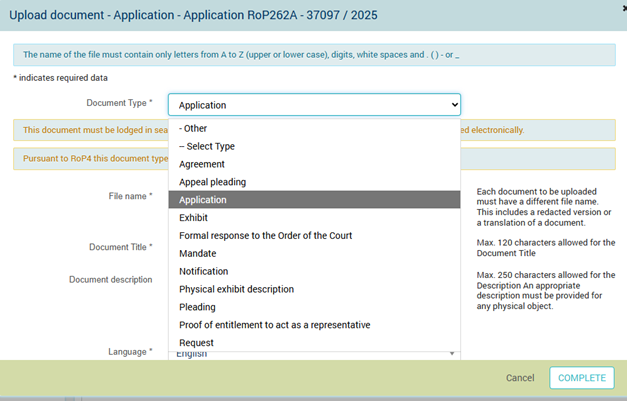The image size is (627, 401).
Task: Pick Formal response to the Order of the Court
Action: [x=265, y=235]
